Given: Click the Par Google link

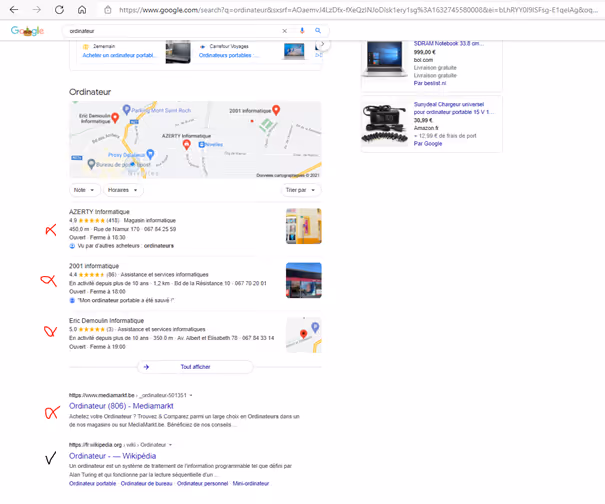Looking at the screenshot, I should 428,144.
